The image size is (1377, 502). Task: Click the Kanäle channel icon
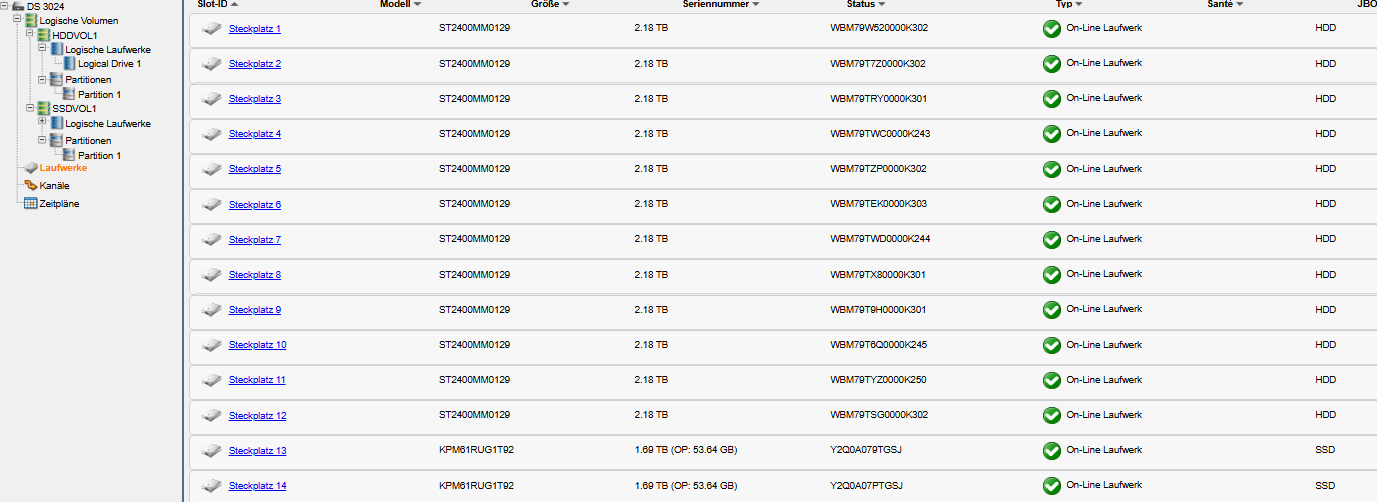[31, 185]
